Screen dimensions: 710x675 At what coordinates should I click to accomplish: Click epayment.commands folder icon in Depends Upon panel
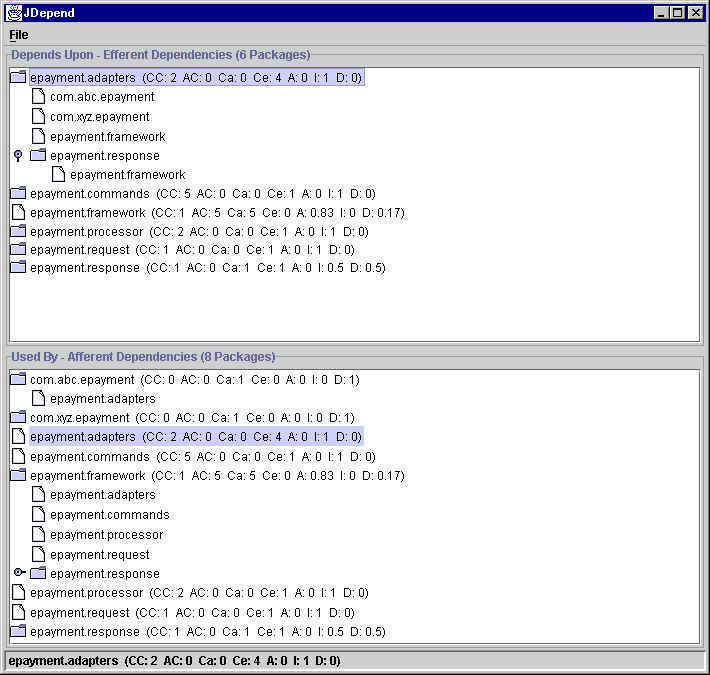[18, 194]
